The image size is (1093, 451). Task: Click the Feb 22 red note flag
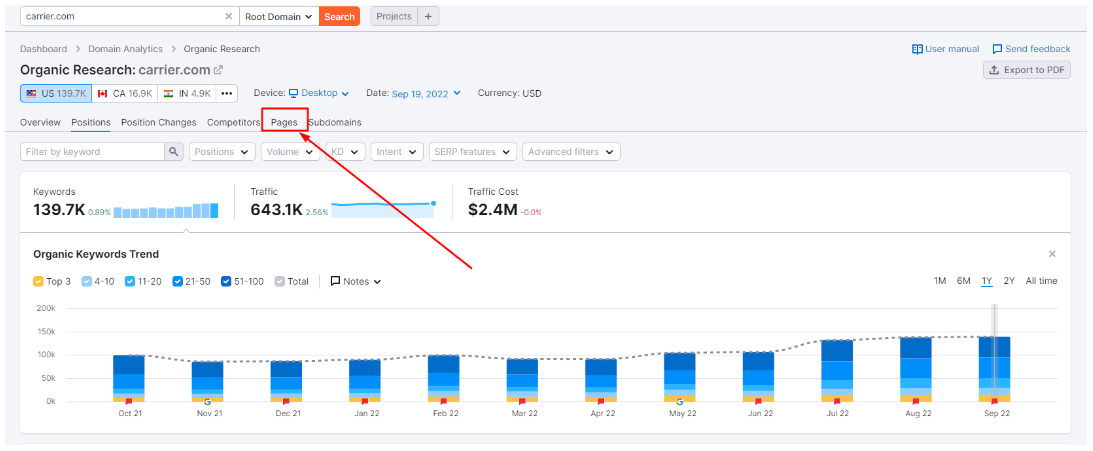pyautogui.click(x=443, y=402)
